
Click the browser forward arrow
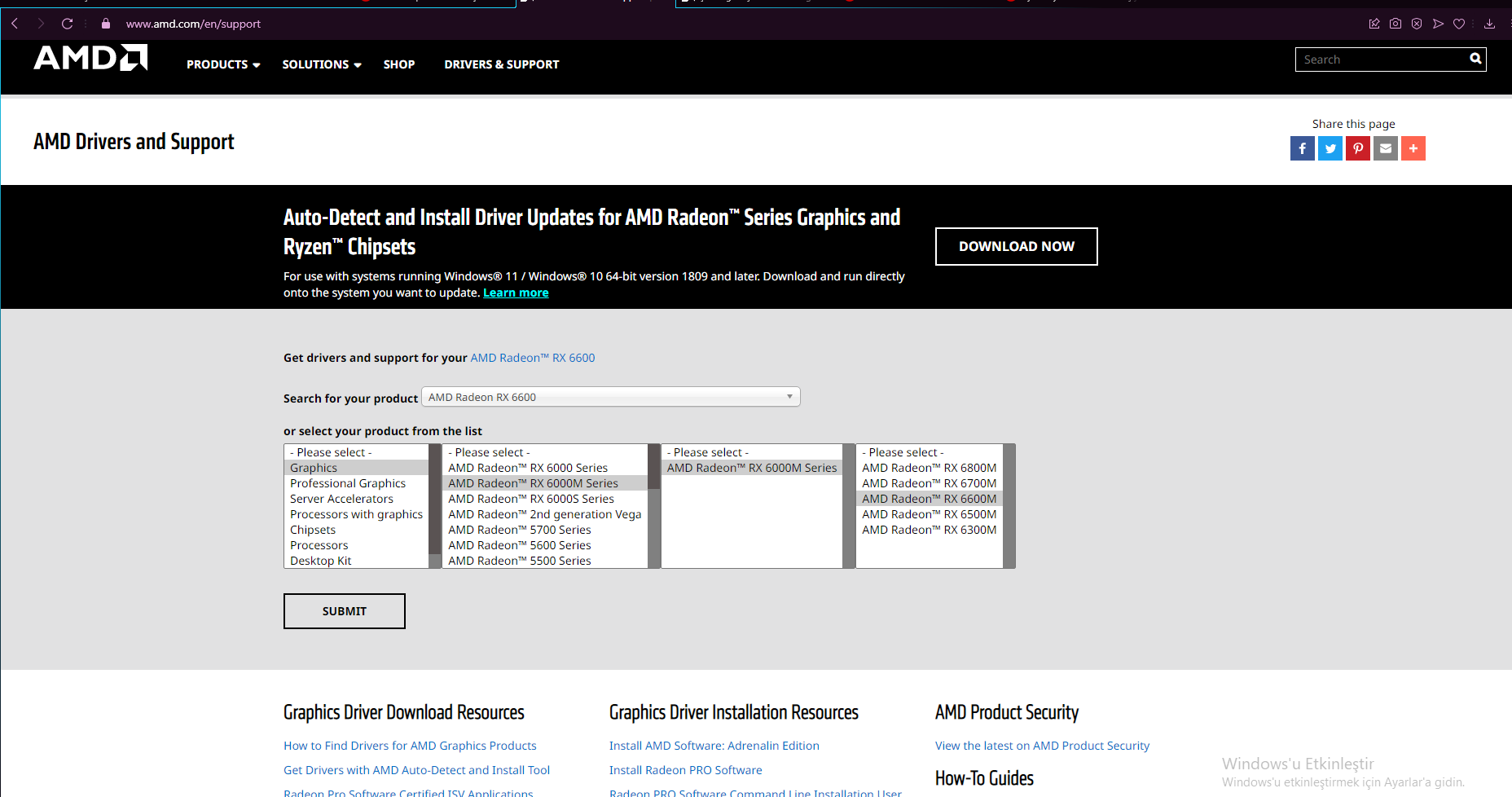(41, 24)
